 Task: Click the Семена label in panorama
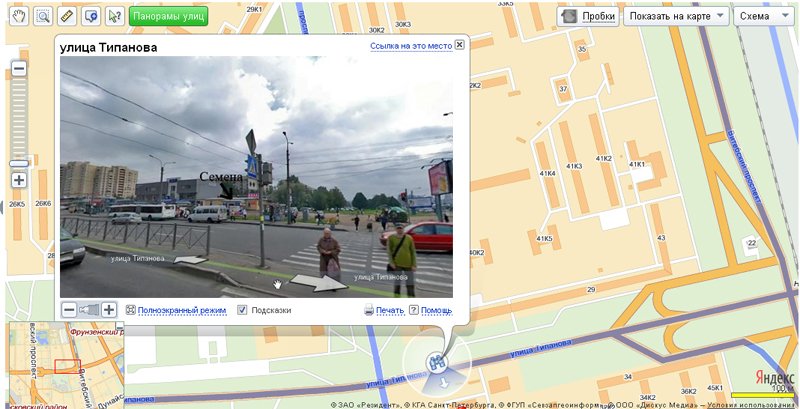220,177
